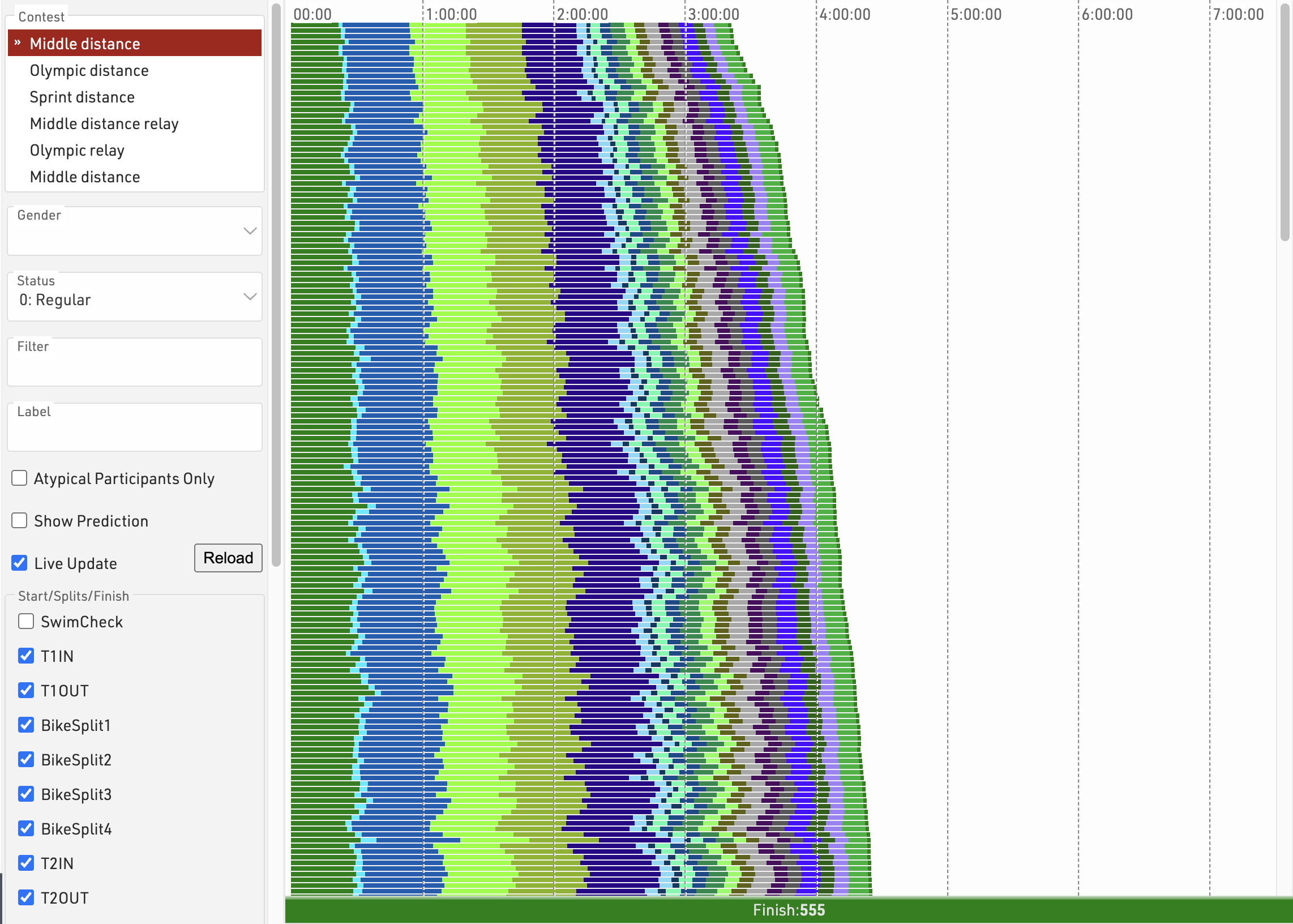The height and width of the screenshot is (924, 1293).
Task: Select Olympic distance contest
Action: 89,71
